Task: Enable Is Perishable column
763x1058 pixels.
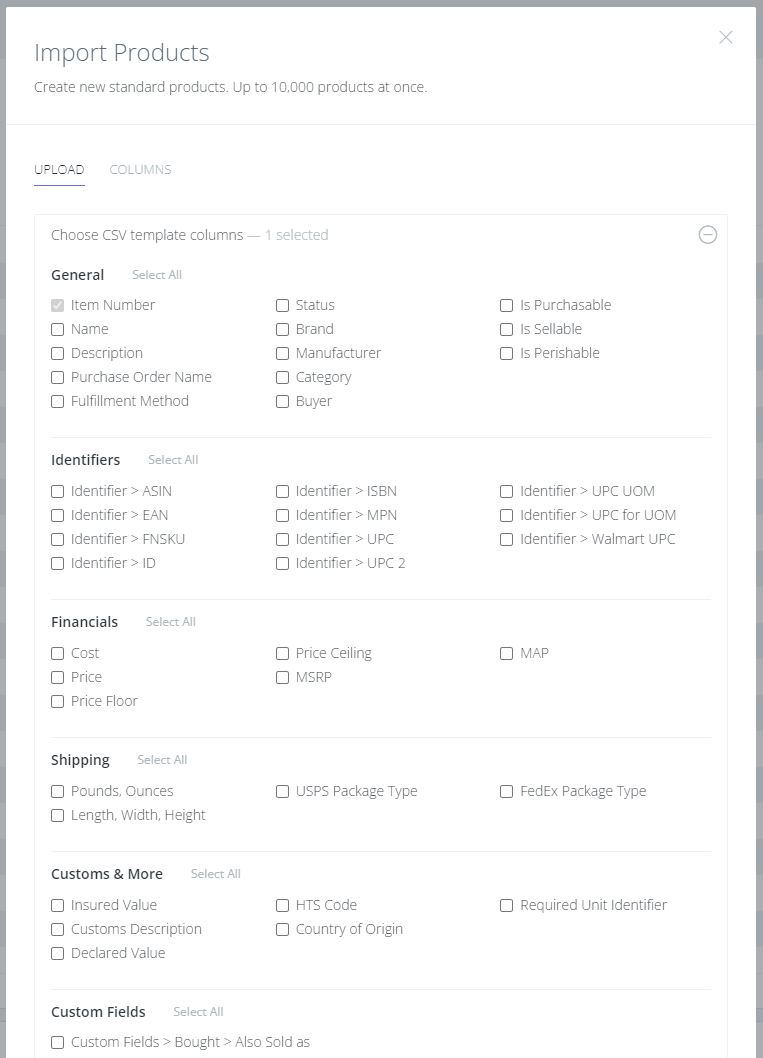Action: (507, 354)
